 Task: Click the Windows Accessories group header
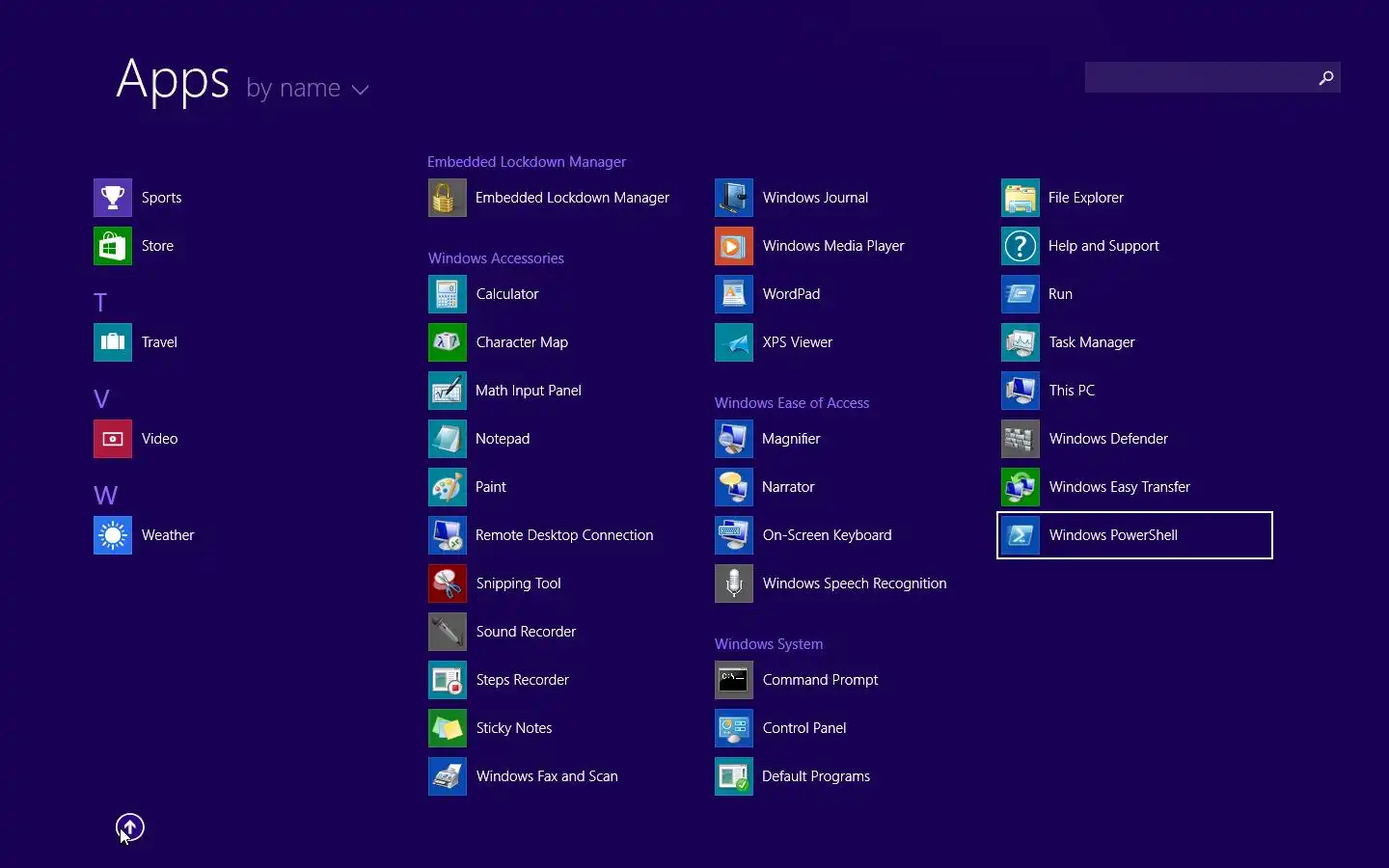(496, 258)
